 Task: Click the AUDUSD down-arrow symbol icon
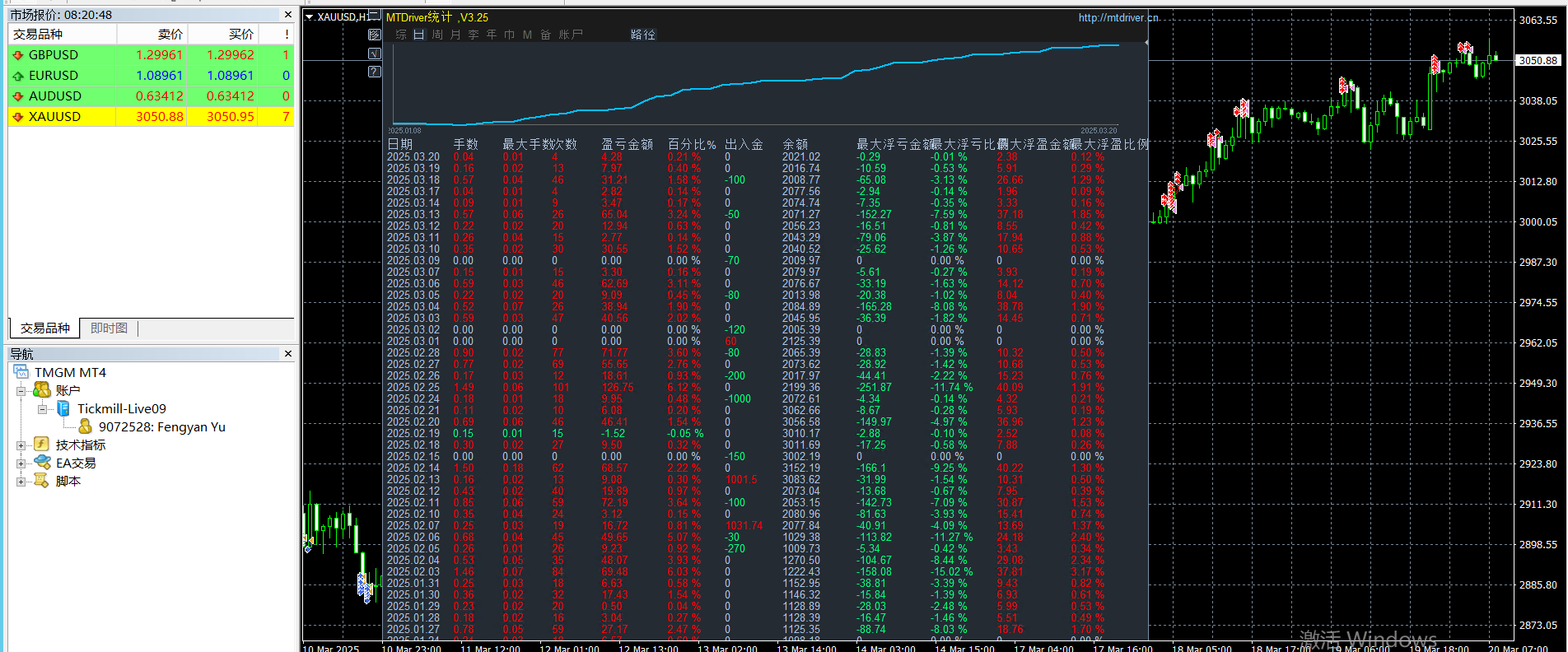pos(18,96)
